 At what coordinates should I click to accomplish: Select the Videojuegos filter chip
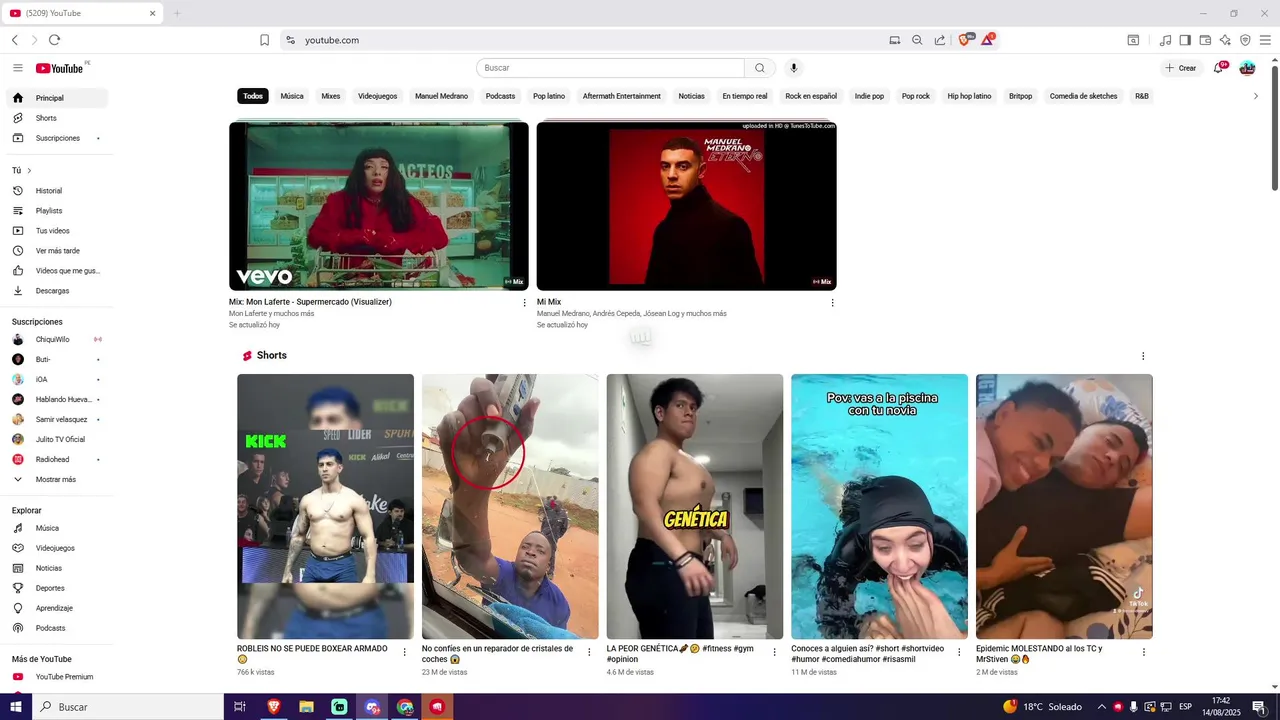click(x=378, y=96)
